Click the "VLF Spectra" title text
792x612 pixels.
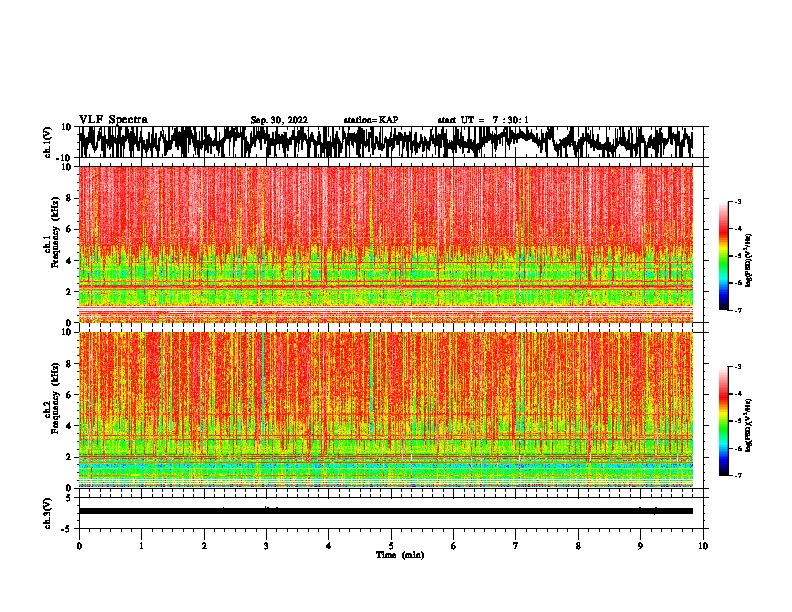pos(113,119)
